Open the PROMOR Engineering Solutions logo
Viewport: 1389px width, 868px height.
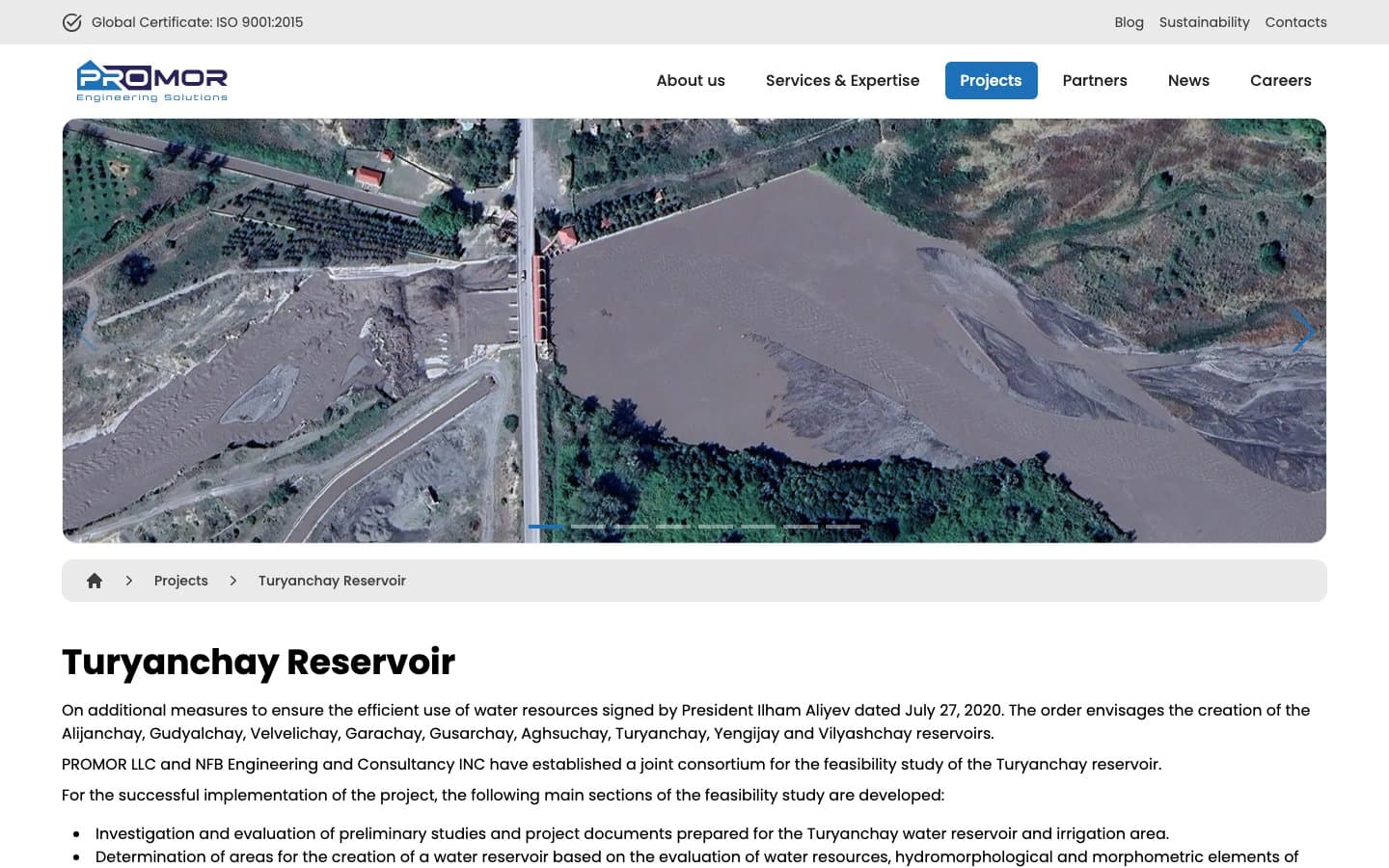click(x=152, y=81)
